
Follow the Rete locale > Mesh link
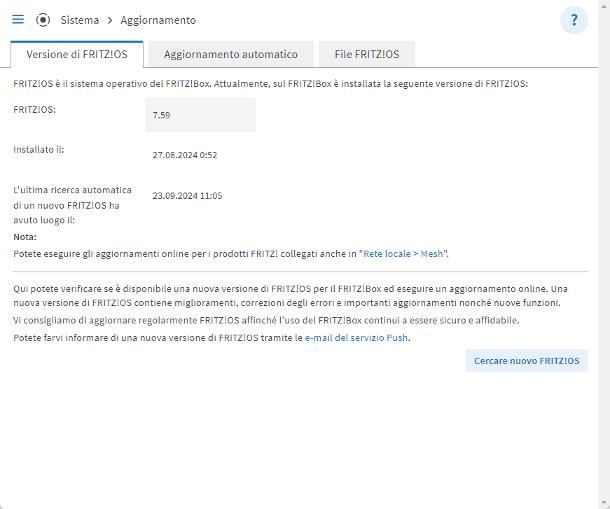[403, 254]
